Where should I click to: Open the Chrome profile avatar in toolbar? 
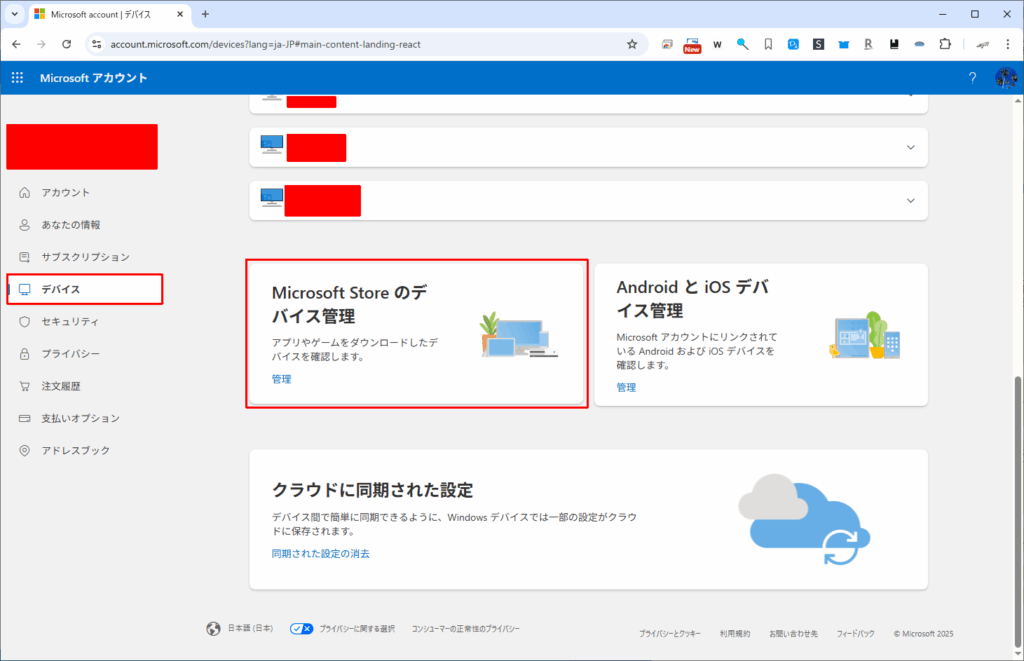(x=982, y=44)
